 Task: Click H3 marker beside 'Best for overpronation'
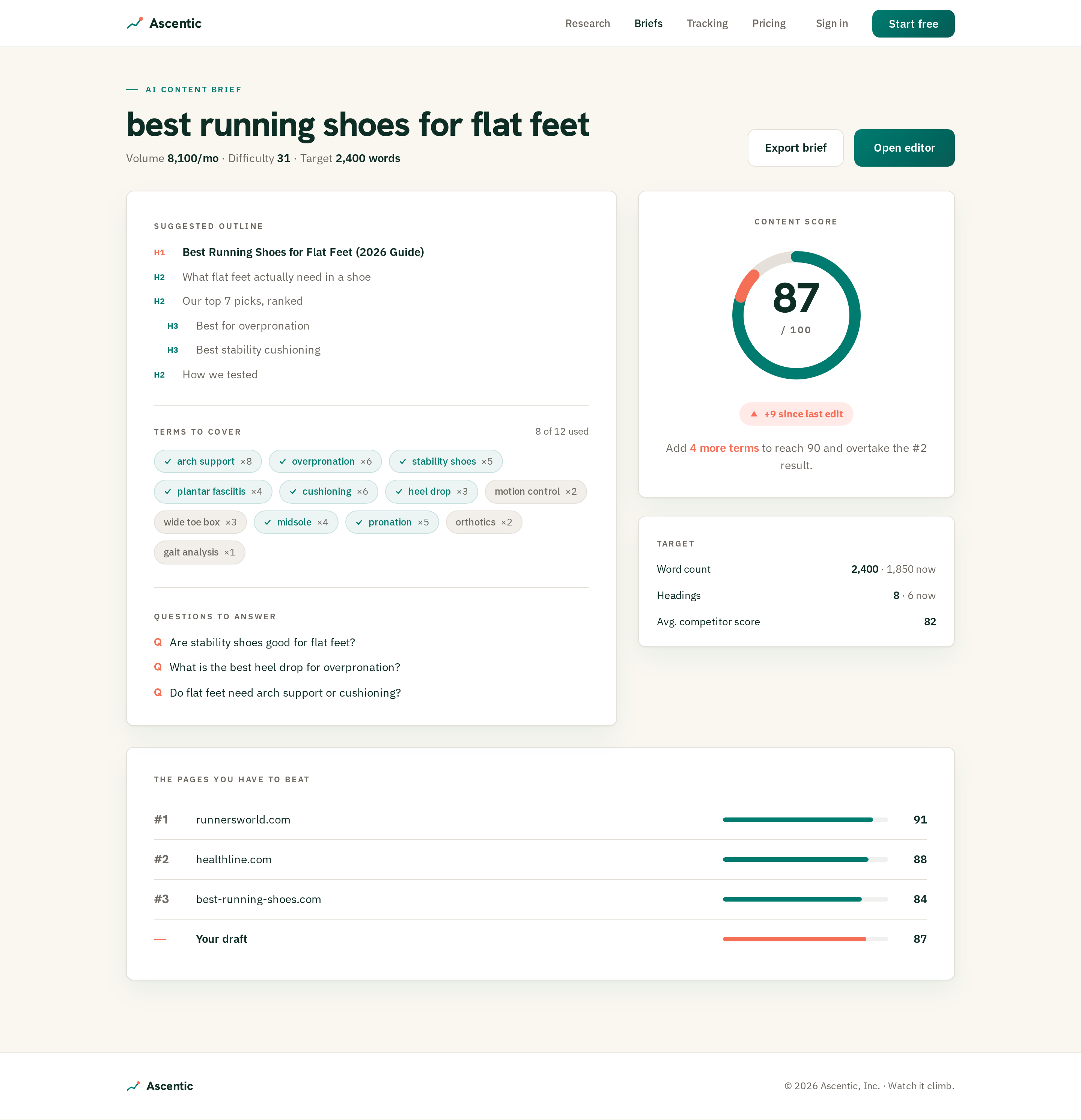coord(173,326)
